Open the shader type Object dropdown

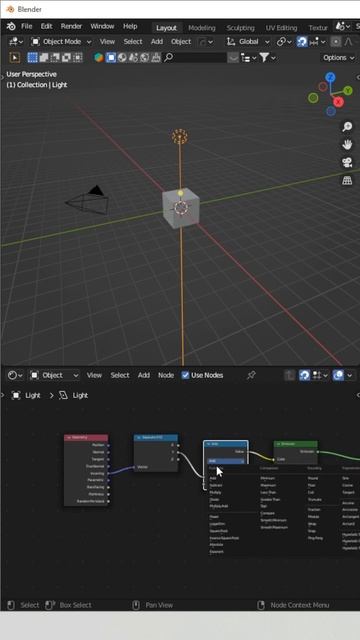click(54, 375)
